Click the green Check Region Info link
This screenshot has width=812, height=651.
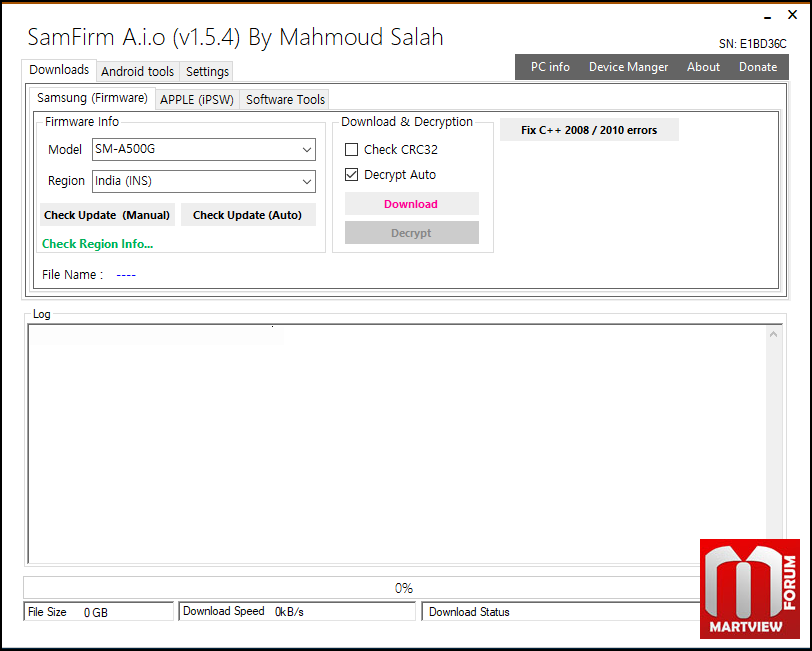pos(97,244)
